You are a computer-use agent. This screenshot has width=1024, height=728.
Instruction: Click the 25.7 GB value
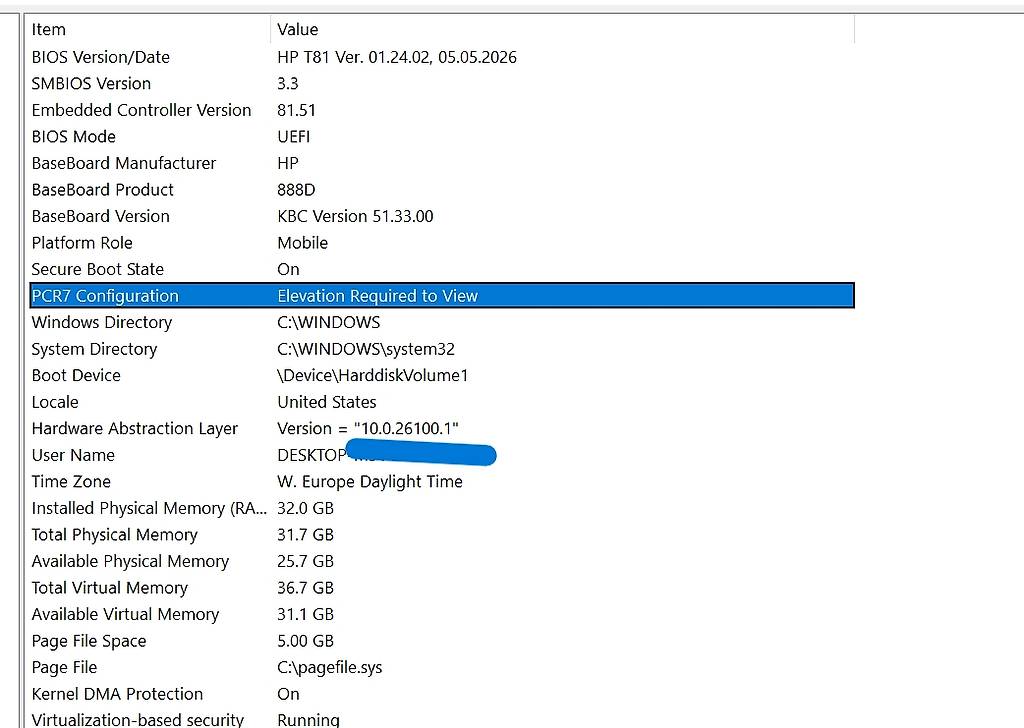305,562
